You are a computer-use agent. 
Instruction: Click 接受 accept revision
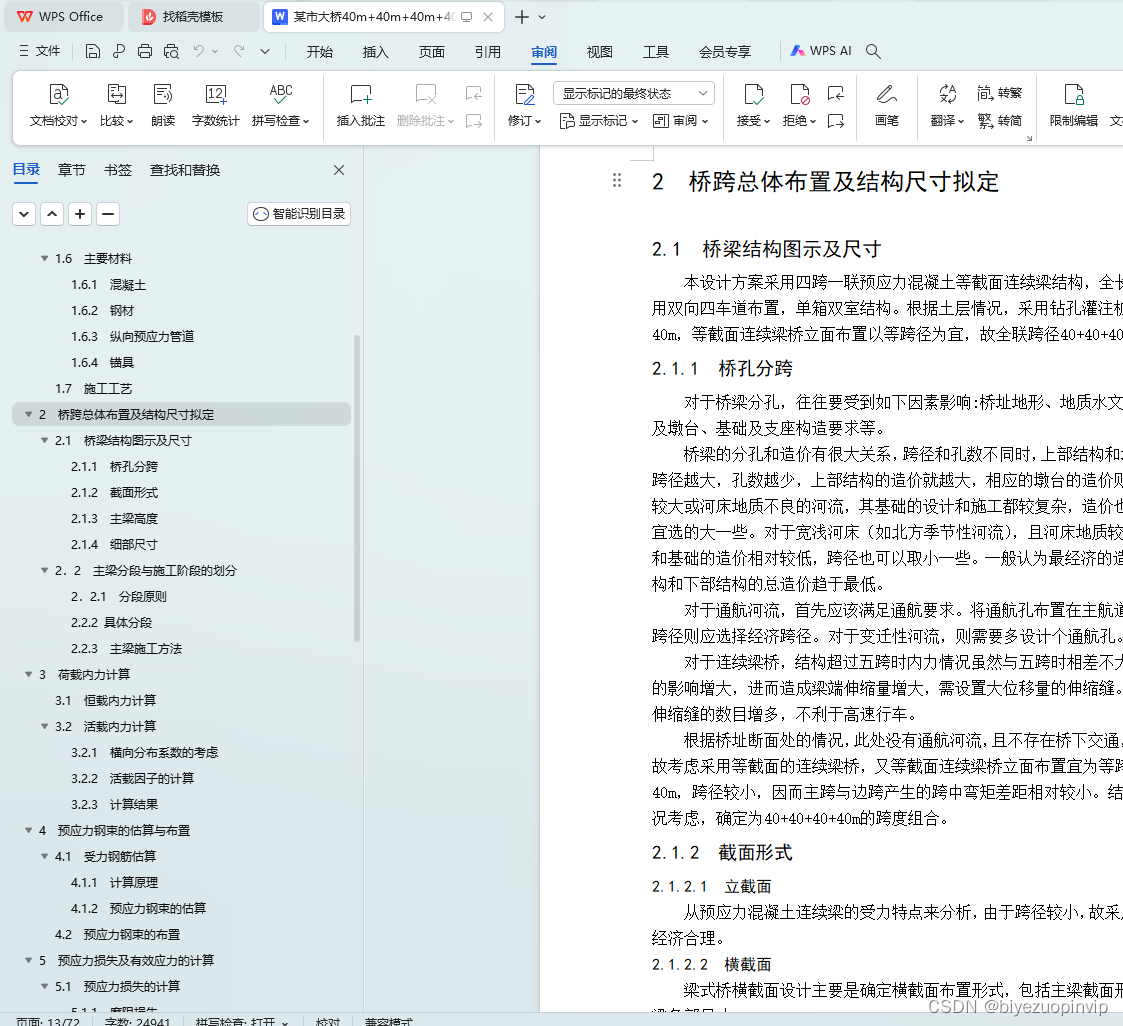pos(753,105)
